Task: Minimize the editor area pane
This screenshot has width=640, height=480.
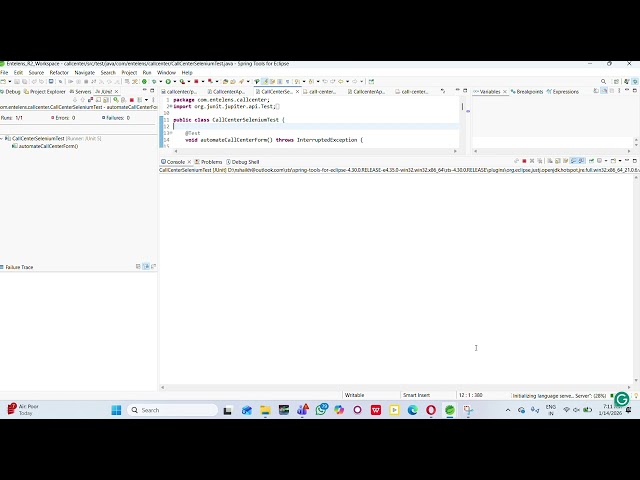Action: point(456,91)
